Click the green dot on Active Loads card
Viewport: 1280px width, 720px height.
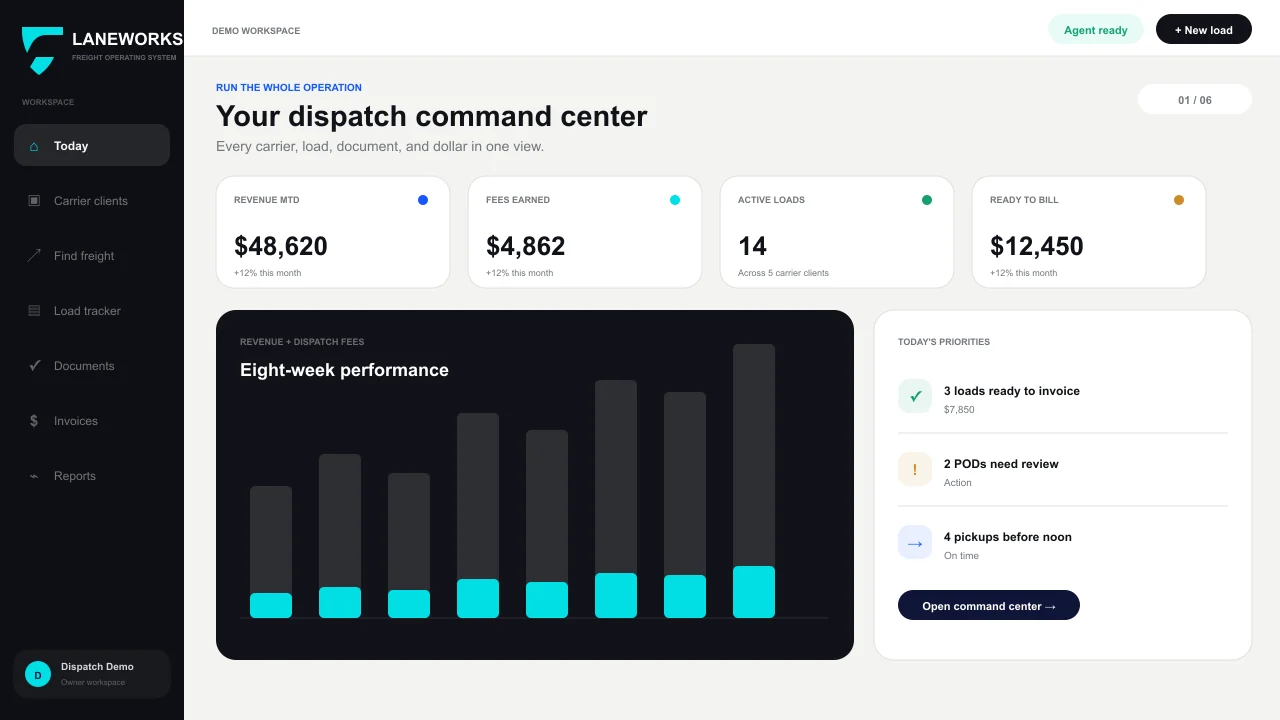pos(927,200)
